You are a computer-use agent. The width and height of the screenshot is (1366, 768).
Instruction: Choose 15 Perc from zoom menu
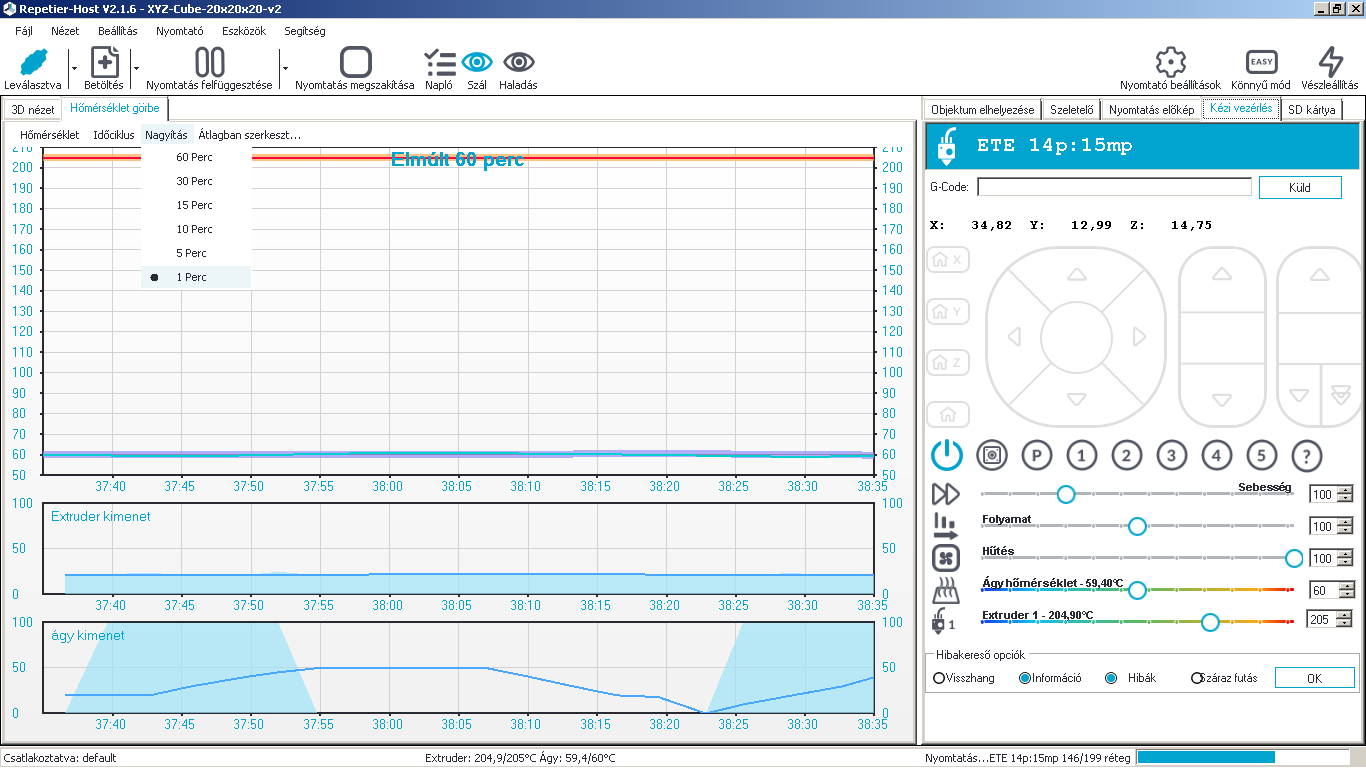click(x=194, y=205)
